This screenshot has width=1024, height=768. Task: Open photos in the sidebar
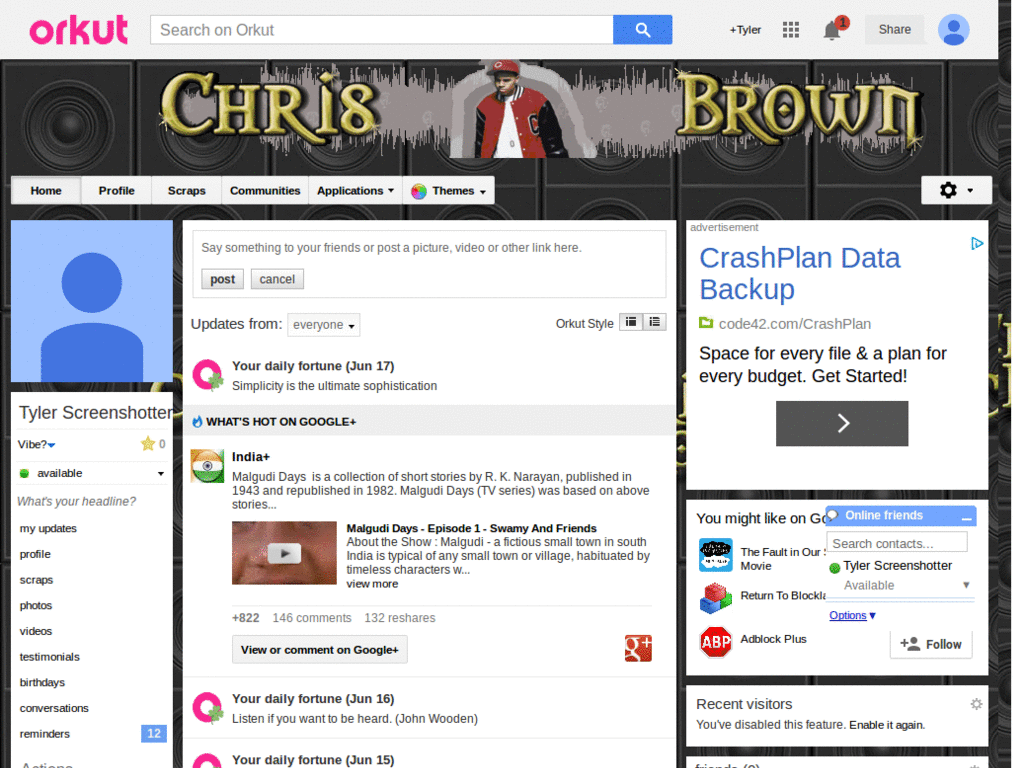[35, 605]
